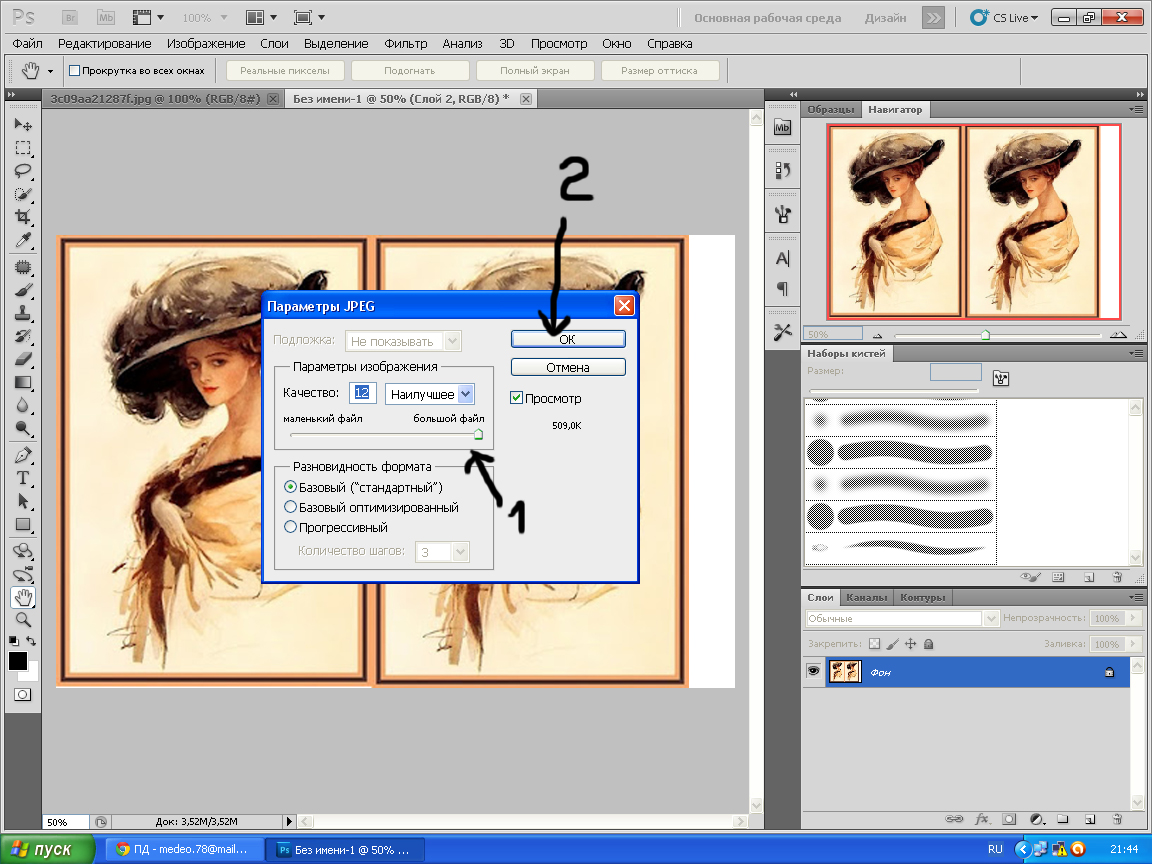
Task: Toggle Quick Mask mode icon
Action: click(x=23, y=694)
